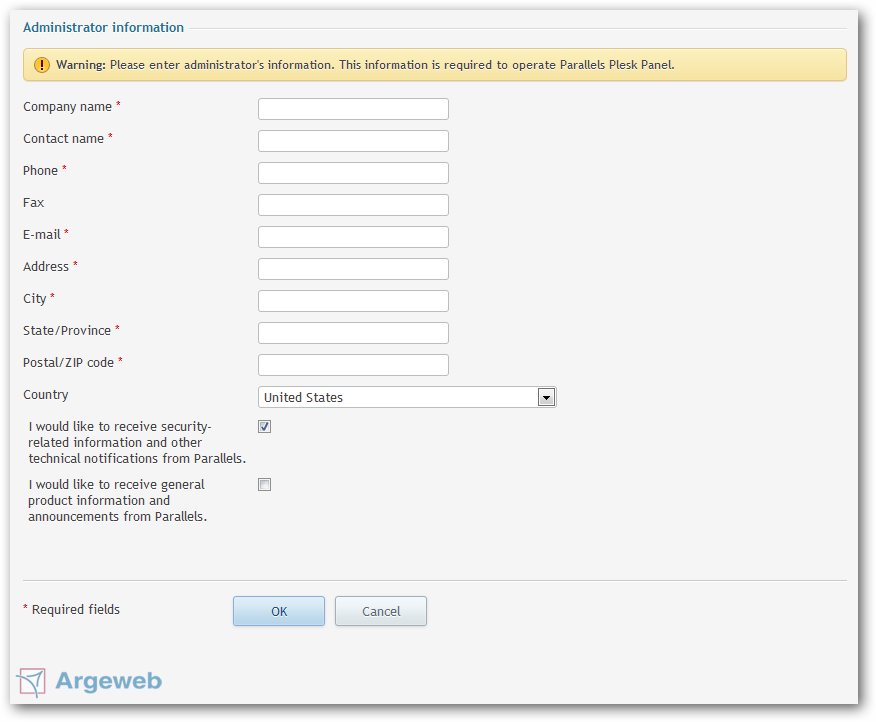Click the Cancel button
This screenshot has height=722, width=876.
[x=380, y=611]
